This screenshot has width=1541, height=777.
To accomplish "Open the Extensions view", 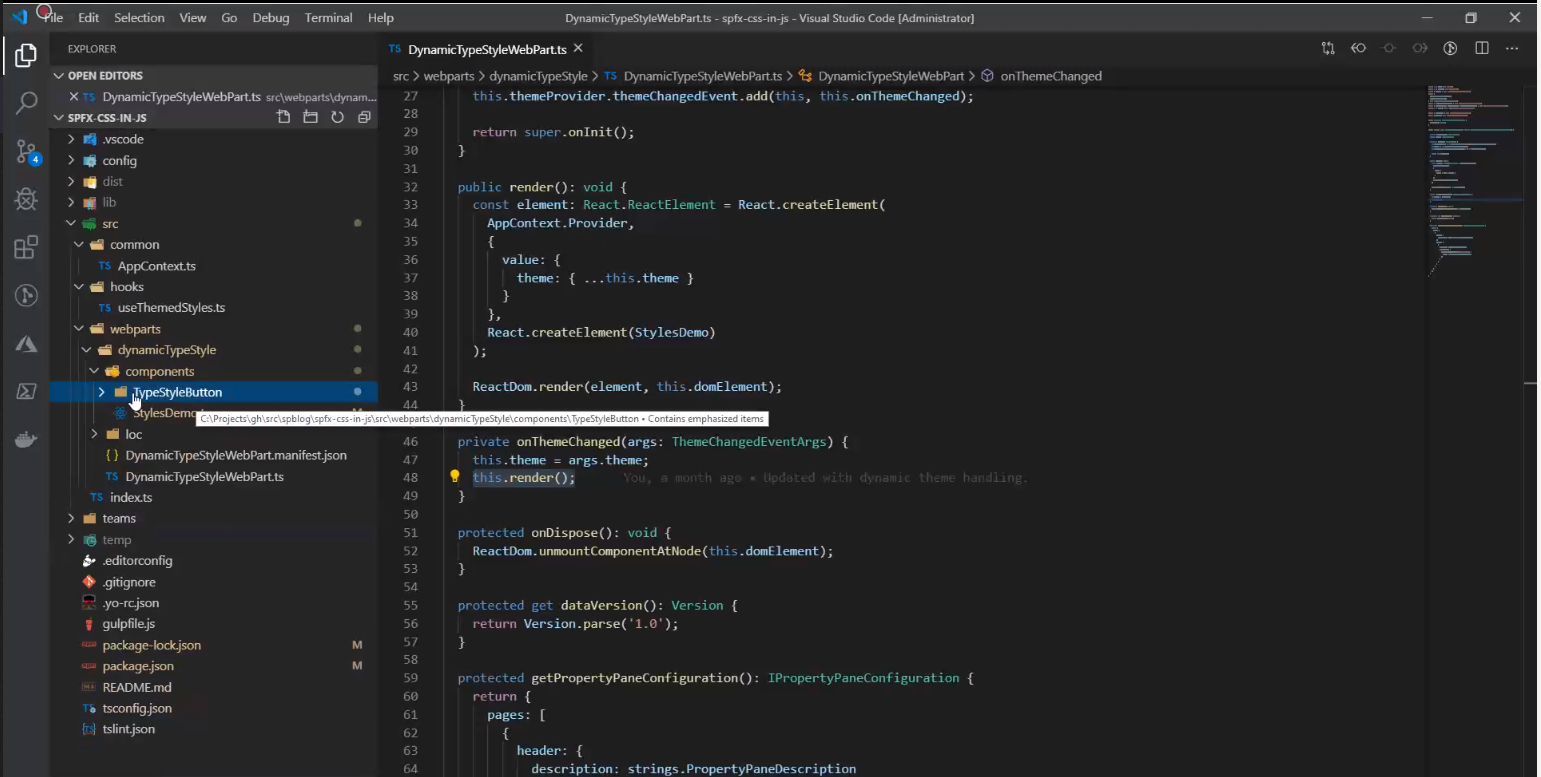I will [27, 248].
